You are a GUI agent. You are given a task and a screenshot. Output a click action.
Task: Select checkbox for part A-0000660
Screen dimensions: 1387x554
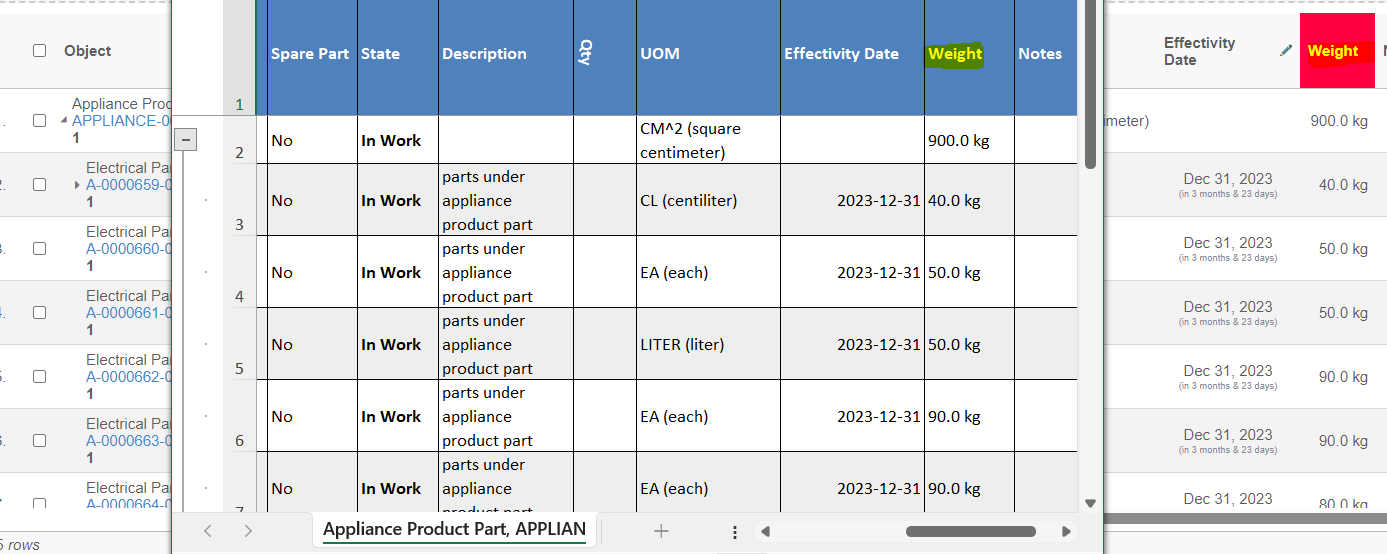(x=39, y=249)
